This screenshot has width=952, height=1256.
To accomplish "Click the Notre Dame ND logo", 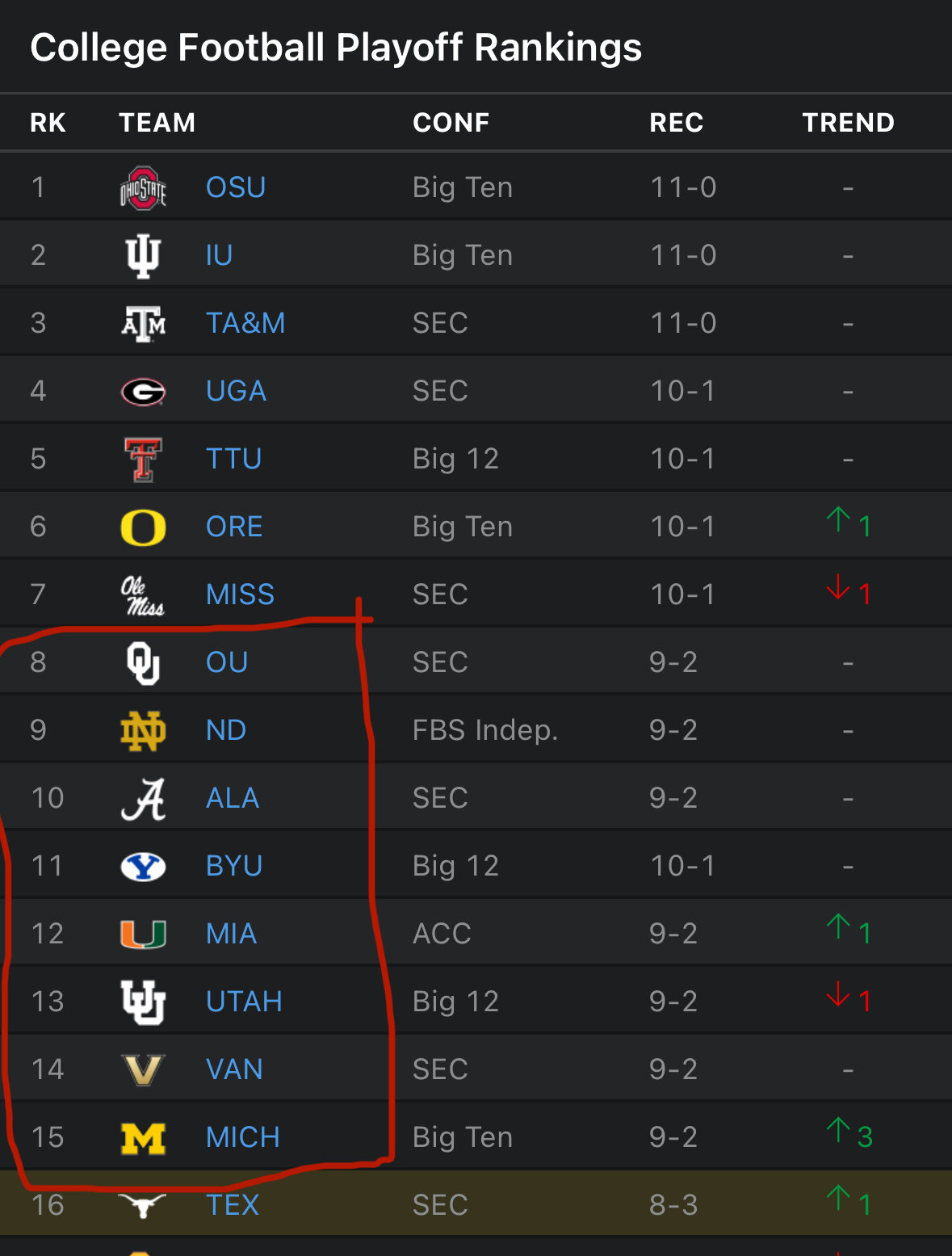I will pyautogui.click(x=143, y=731).
